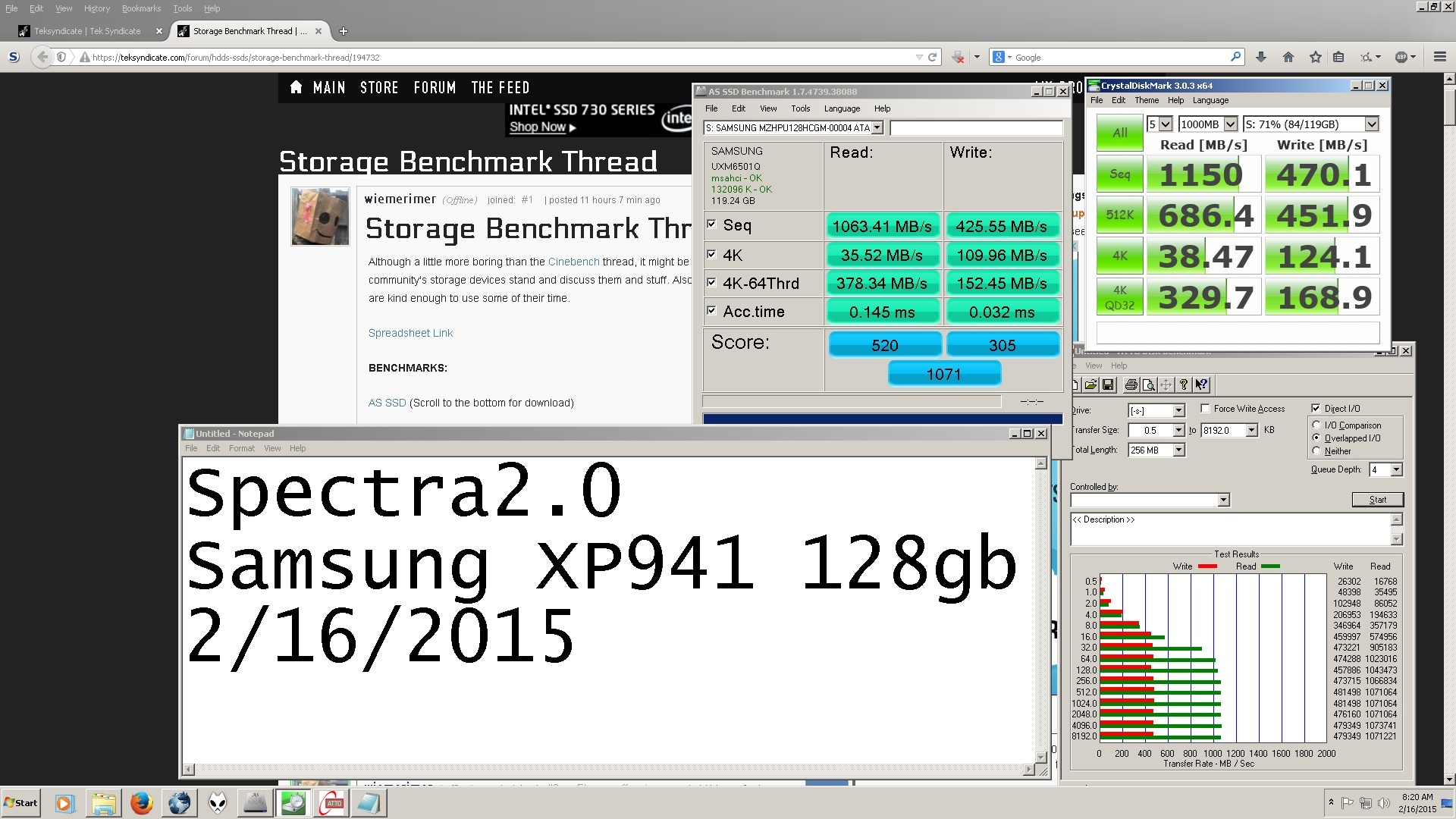Open the AS SSD Tools menu
Screen dimensions: 1456x819
(800, 108)
